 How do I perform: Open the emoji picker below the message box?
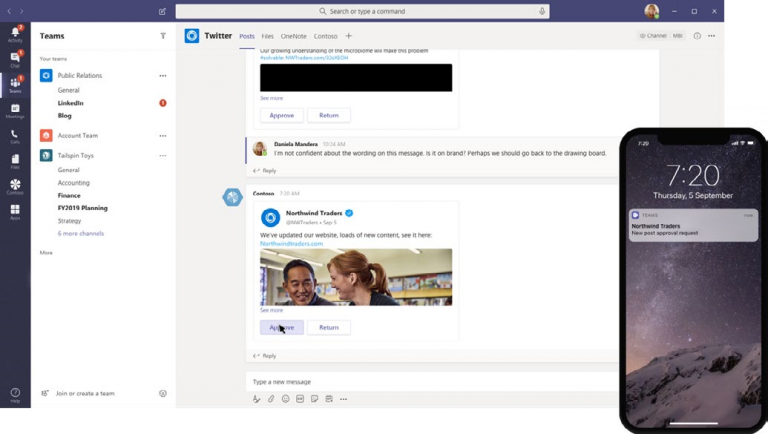point(285,399)
